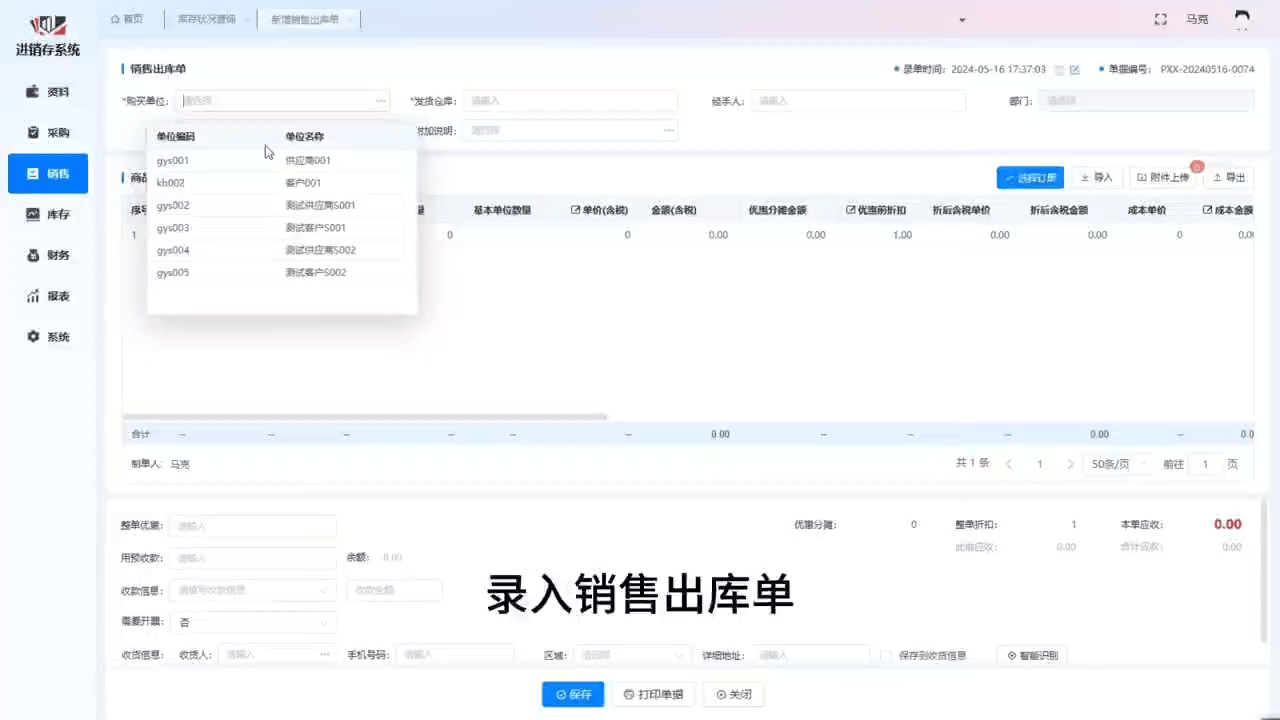Click the 经手人 input field
Viewport: 1280px width, 720px height.
pyautogui.click(x=858, y=101)
